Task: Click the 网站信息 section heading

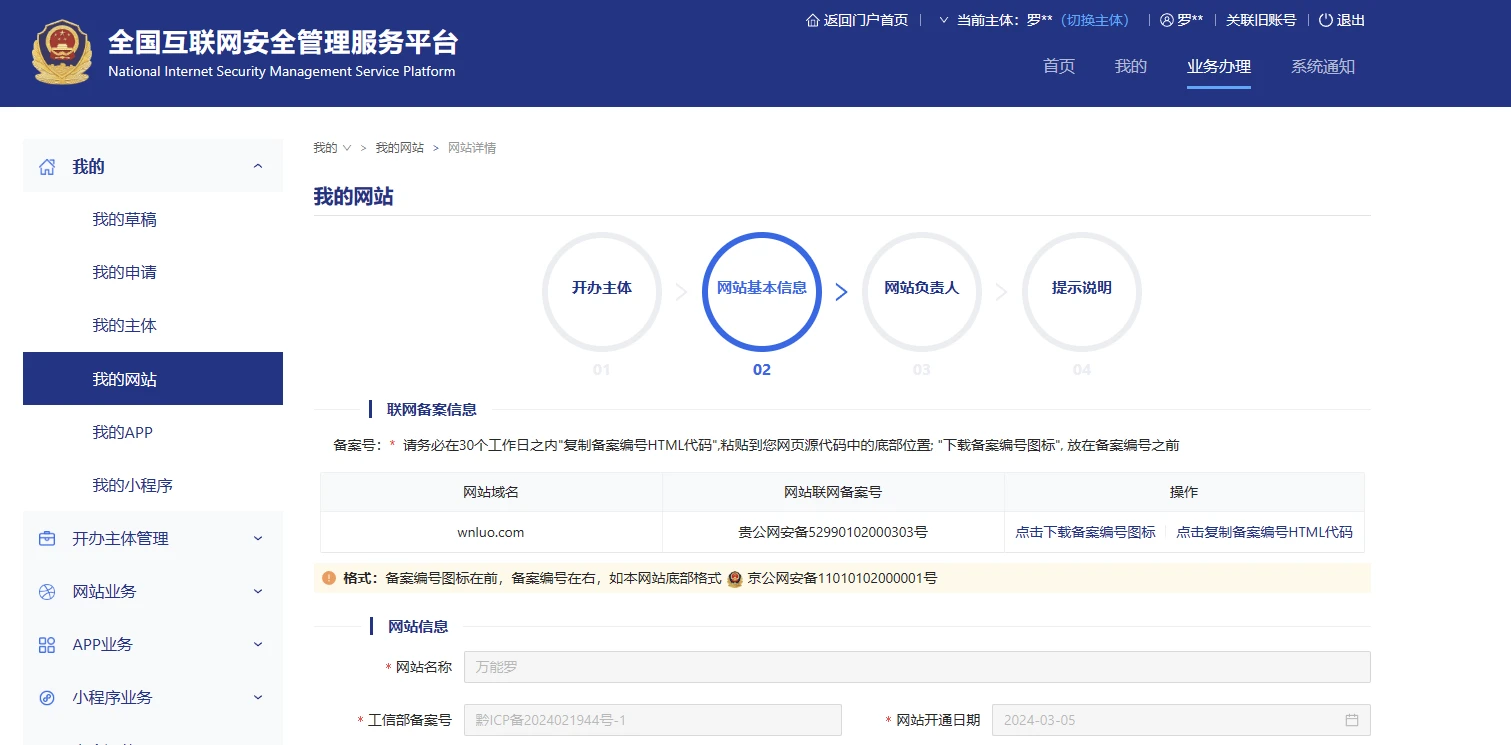Action: [x=418, y=626]
